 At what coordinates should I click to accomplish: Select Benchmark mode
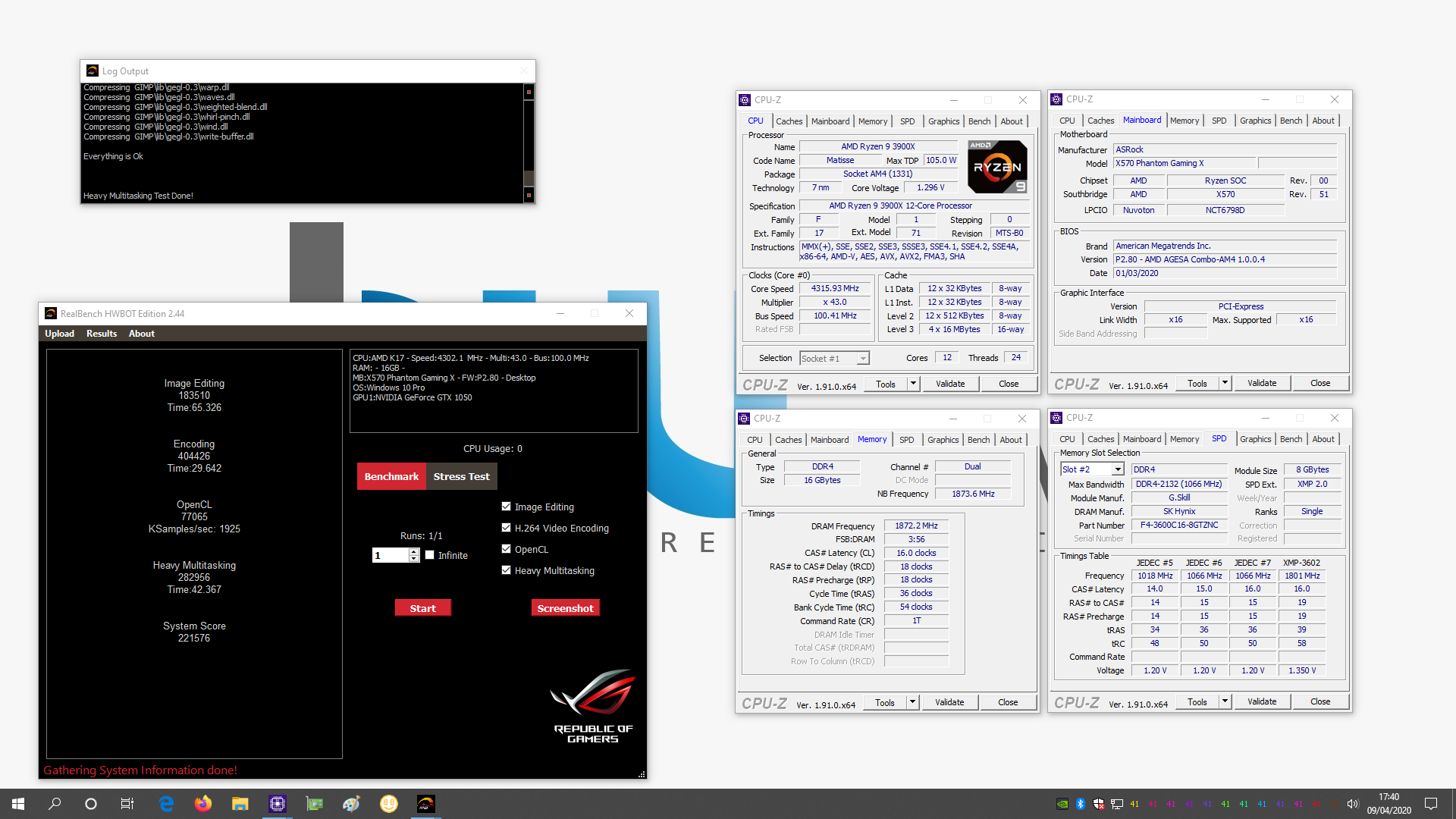[391, 476]
